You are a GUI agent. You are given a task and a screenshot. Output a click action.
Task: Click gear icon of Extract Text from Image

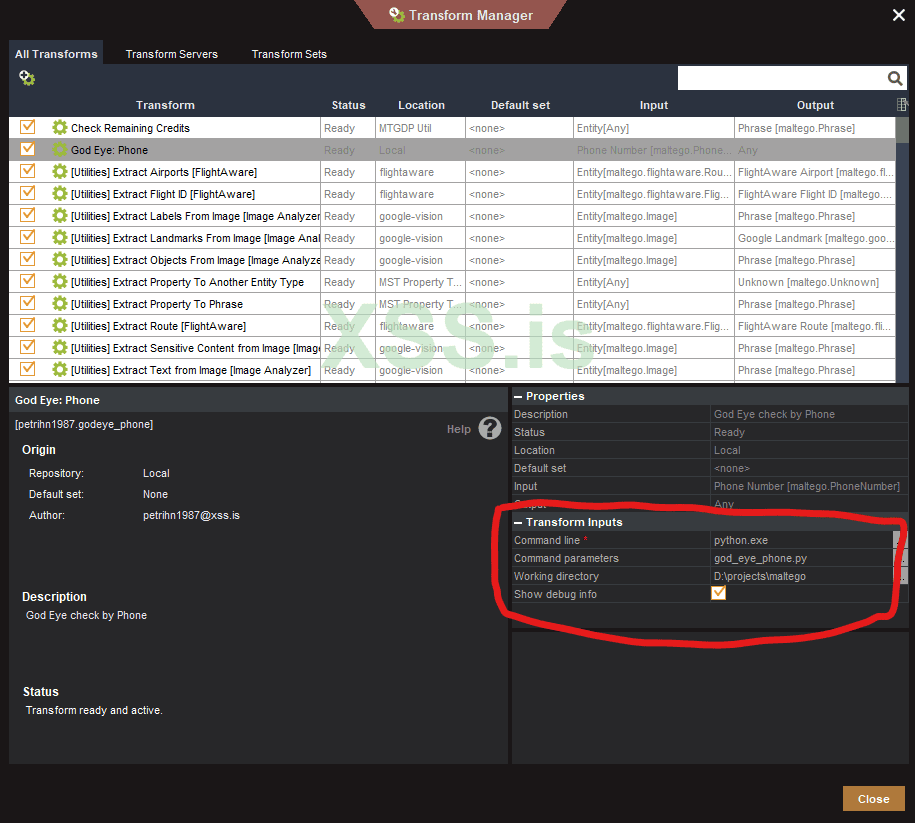[x=60, y=369]
